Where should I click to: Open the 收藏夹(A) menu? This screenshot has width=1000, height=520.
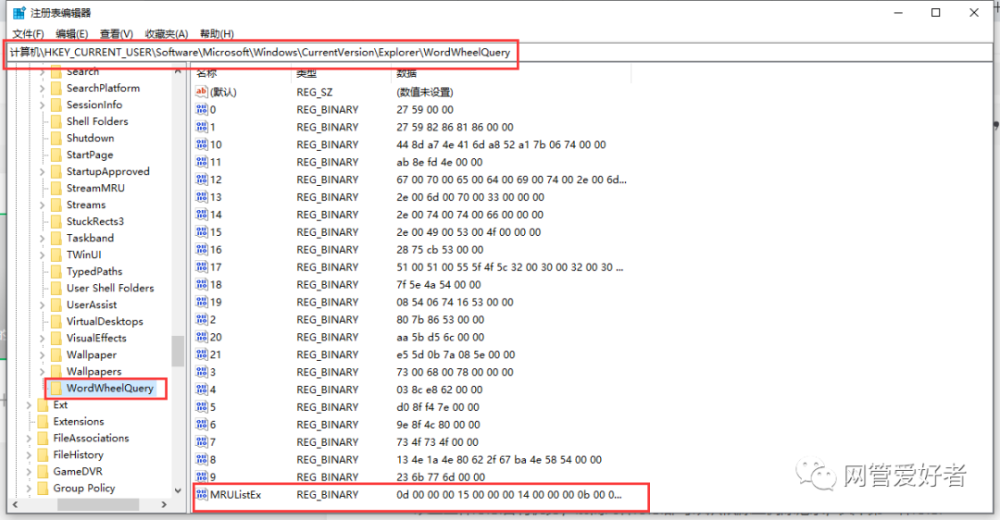166,34
